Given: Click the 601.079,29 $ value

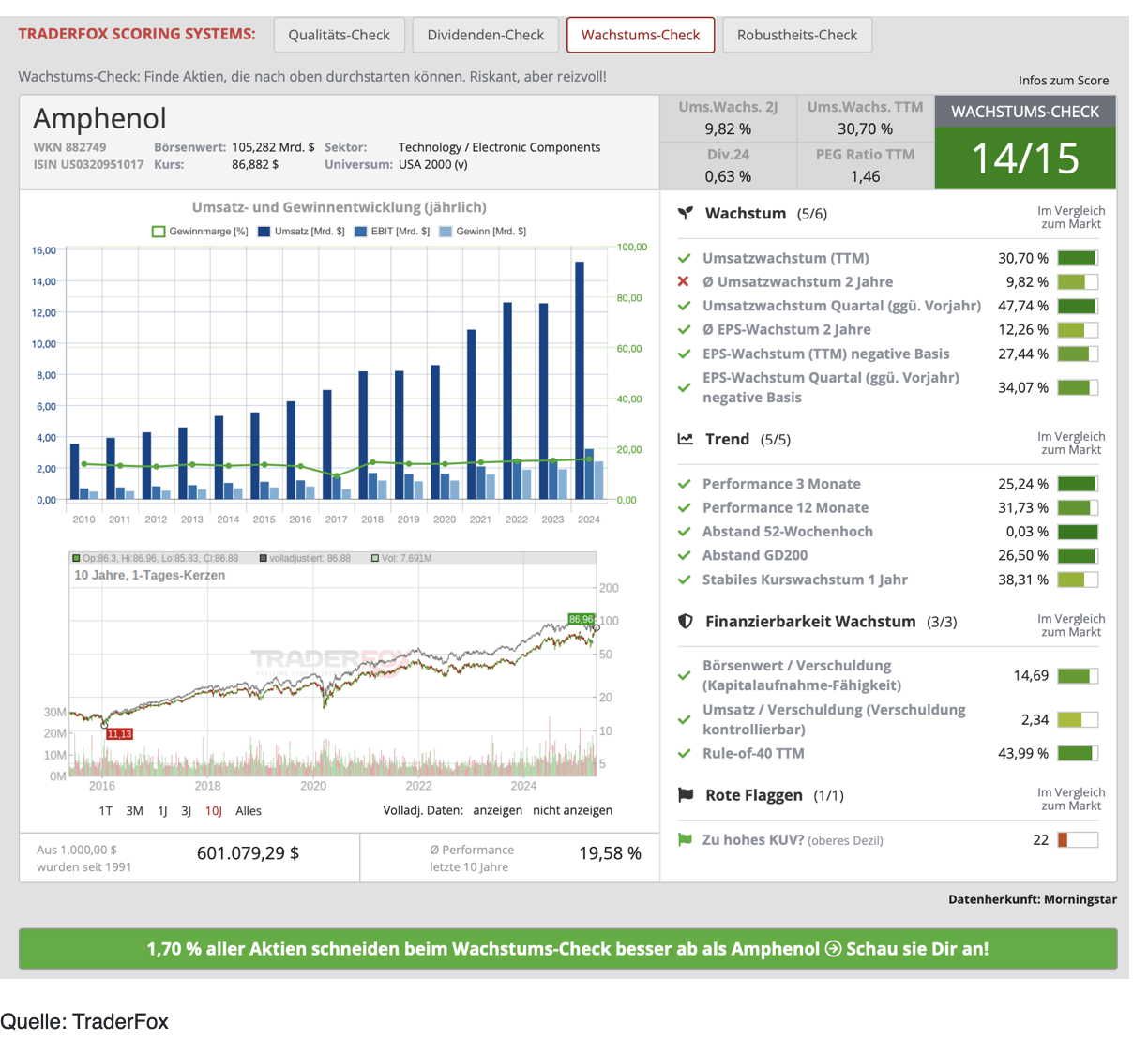Looking at the screenshot, I should coord(248,853).
